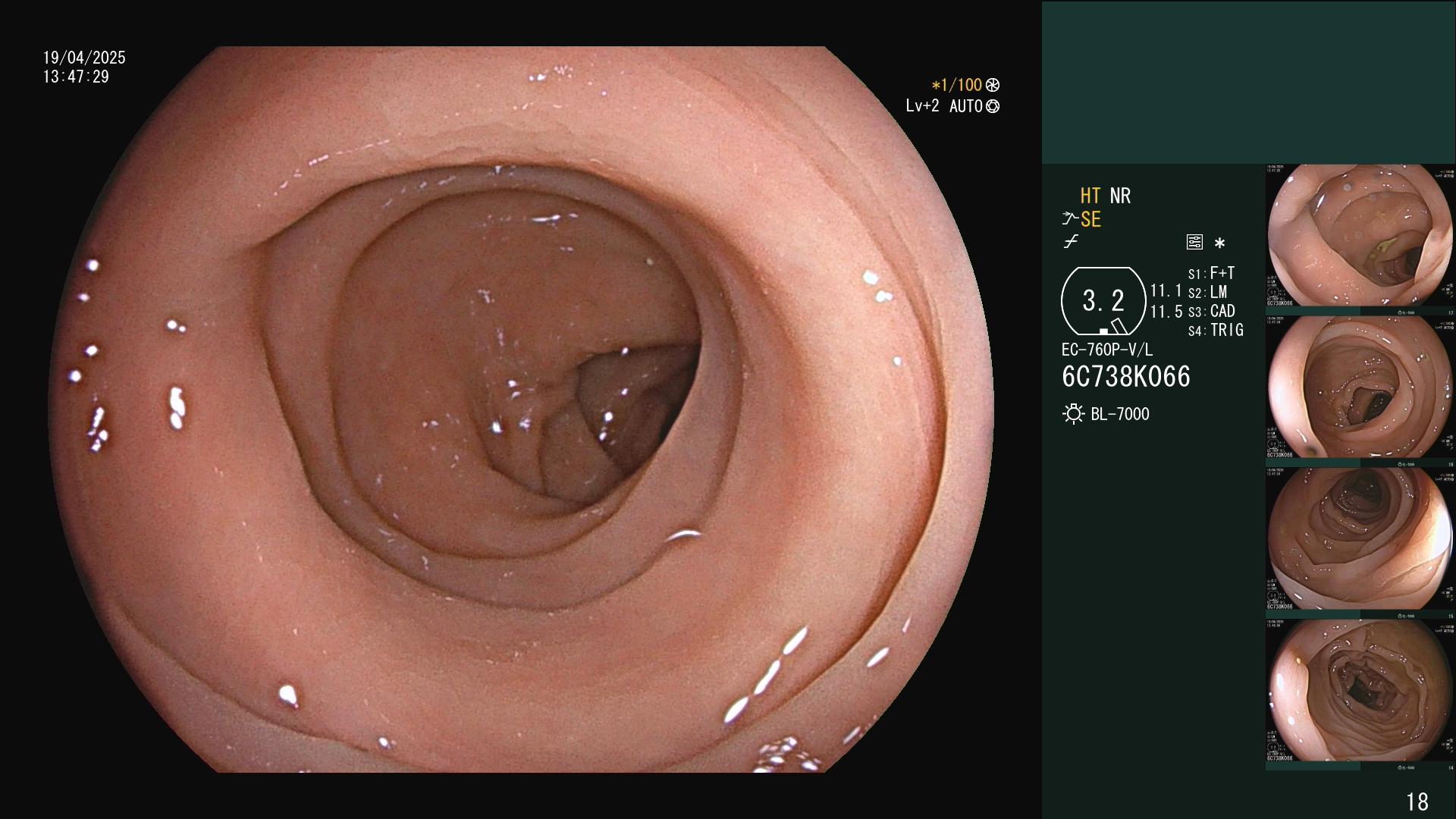
Task: Click the iris icon beside Lv+2 AUTO
Action: (x=993, y=107)
